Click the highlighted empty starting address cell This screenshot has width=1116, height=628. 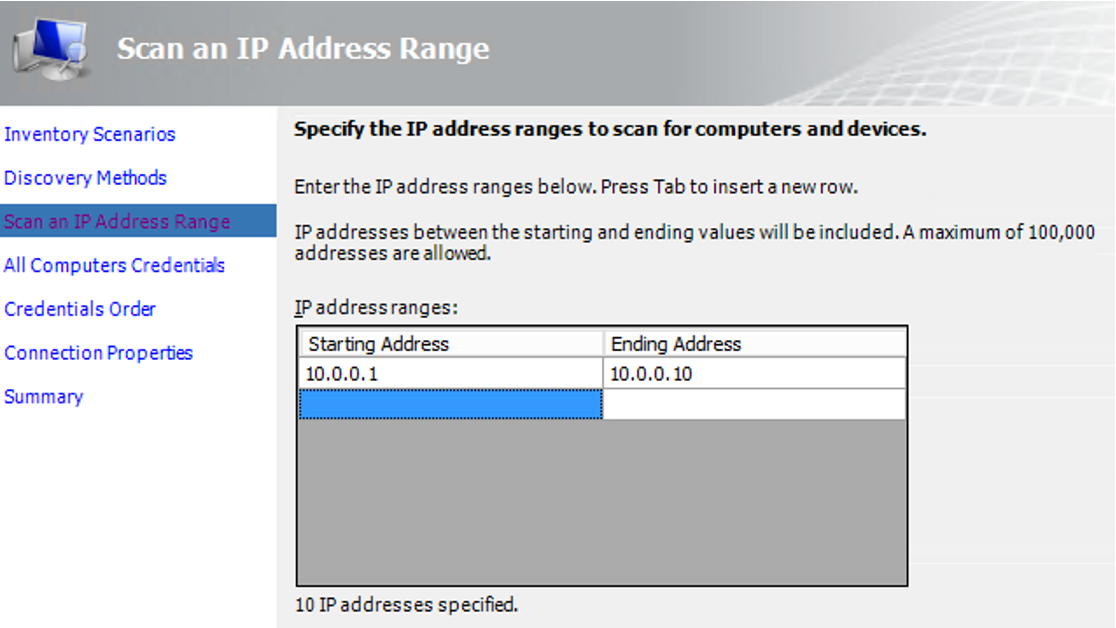point(451,404)
